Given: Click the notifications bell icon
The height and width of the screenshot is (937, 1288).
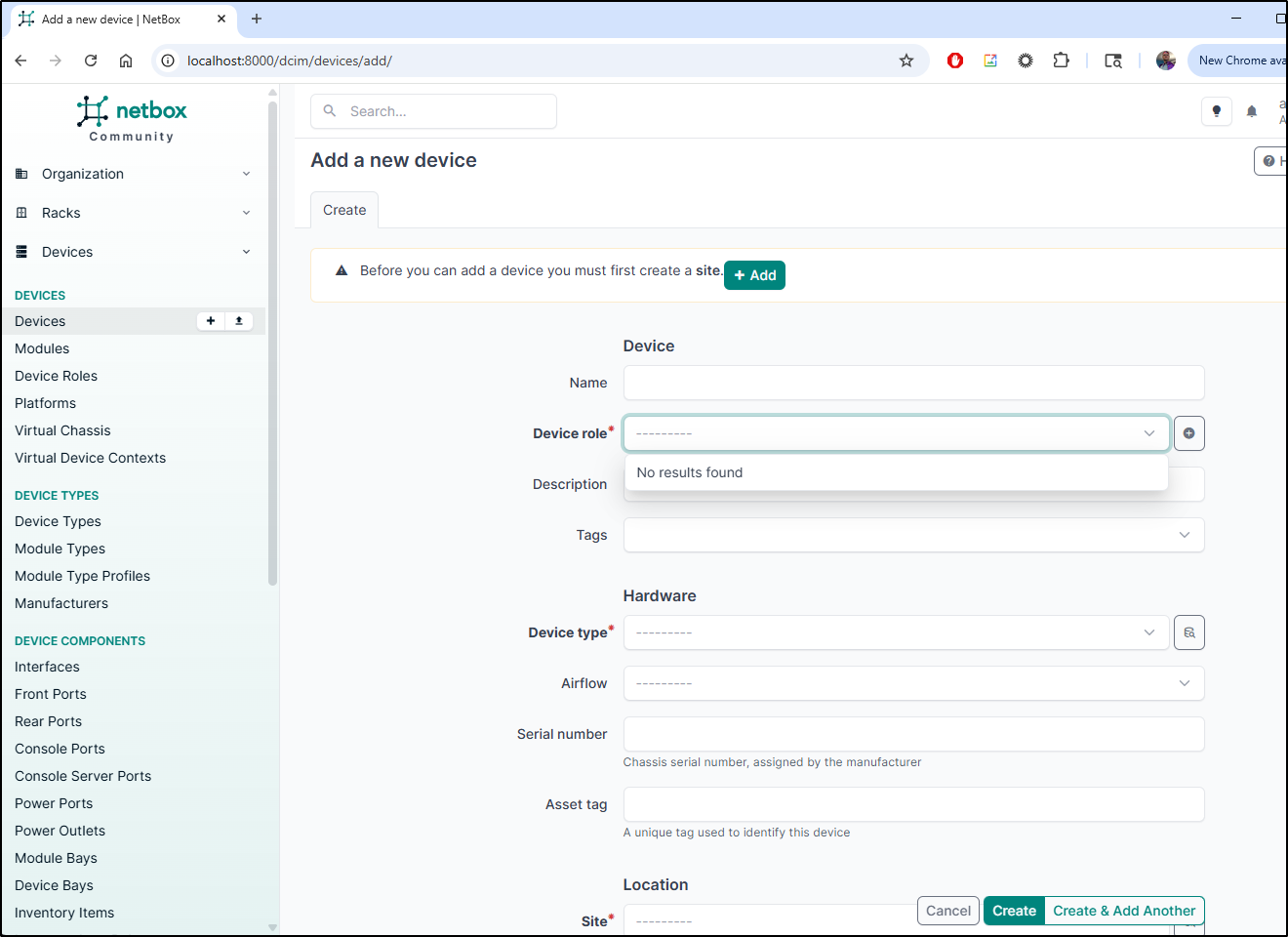Looking at the screenshot, I should pos(1251,111).
